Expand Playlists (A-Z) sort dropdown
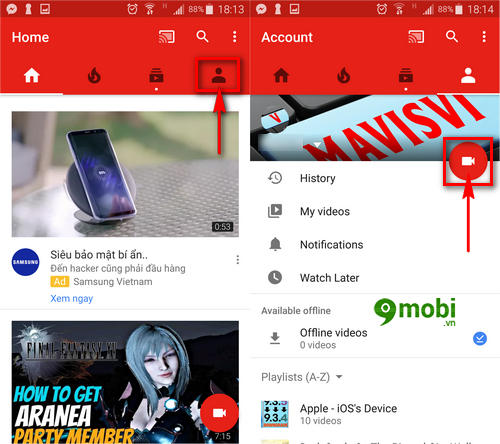 coord(302,377)
